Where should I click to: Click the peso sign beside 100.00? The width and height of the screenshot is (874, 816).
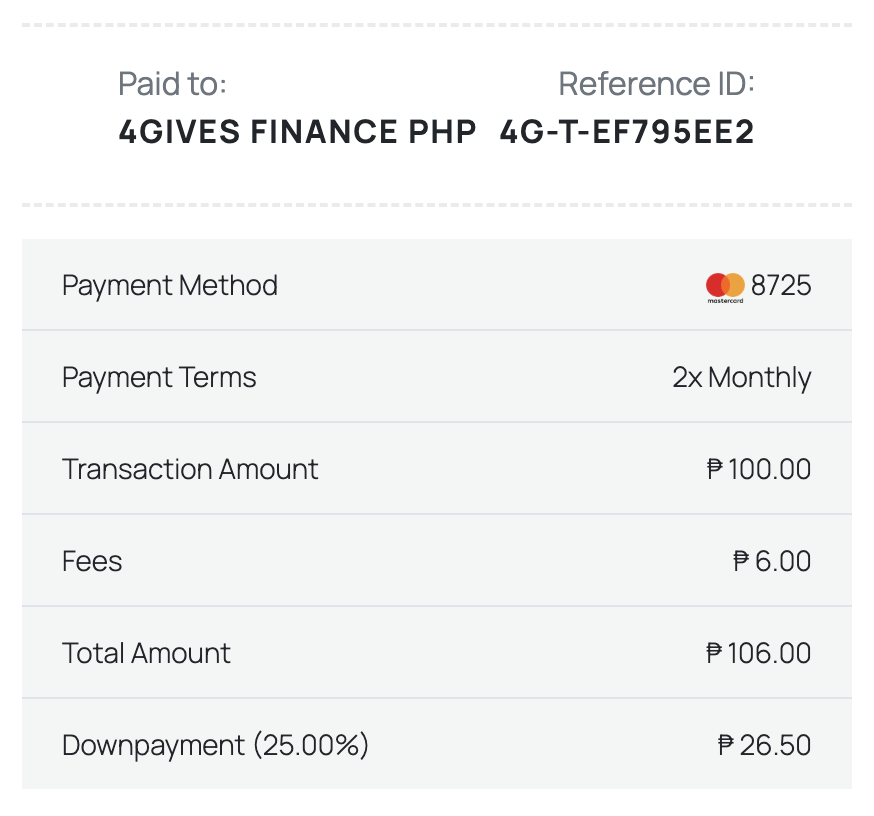coord(715,470)
